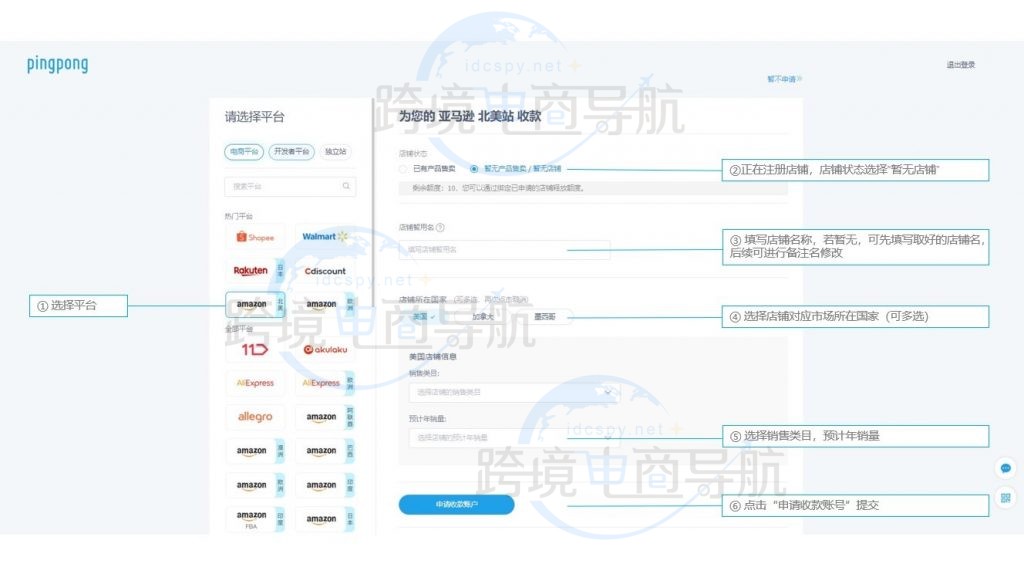This screenshot has width=1024, height=574.
Task: Click the 申请收款账户 submit button
Action: tap(456, 504)
